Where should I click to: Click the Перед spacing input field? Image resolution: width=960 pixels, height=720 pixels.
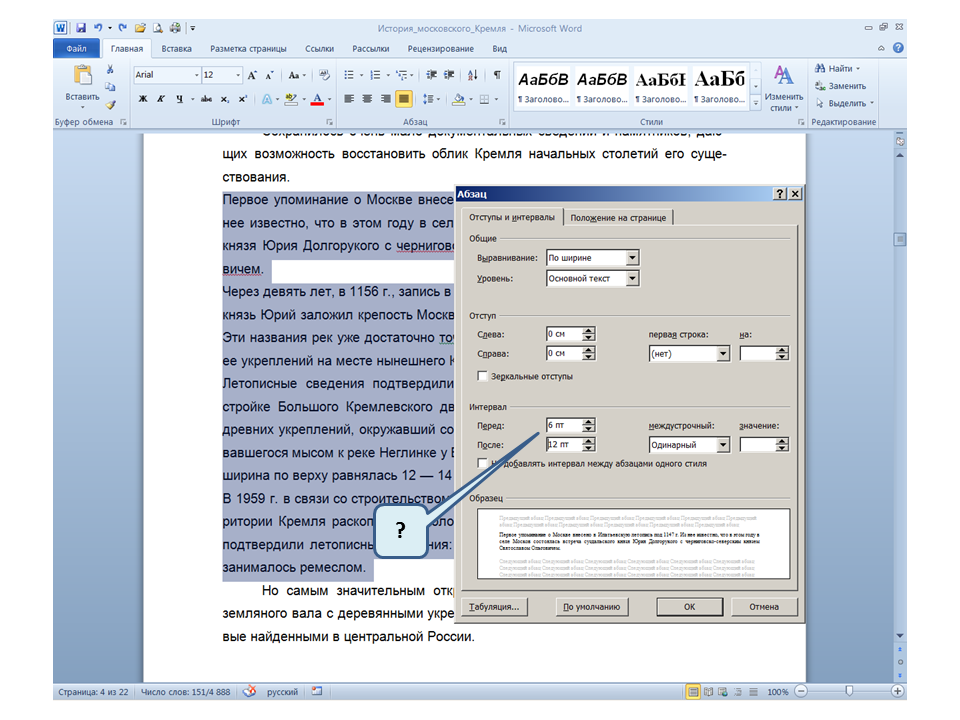(564, 426)
